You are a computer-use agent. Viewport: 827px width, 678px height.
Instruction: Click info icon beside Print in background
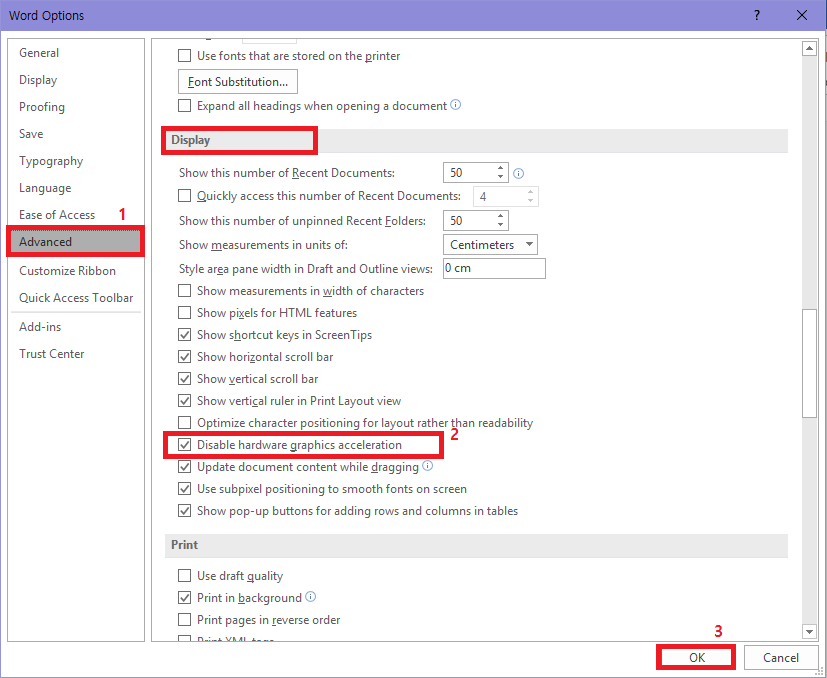311,597
